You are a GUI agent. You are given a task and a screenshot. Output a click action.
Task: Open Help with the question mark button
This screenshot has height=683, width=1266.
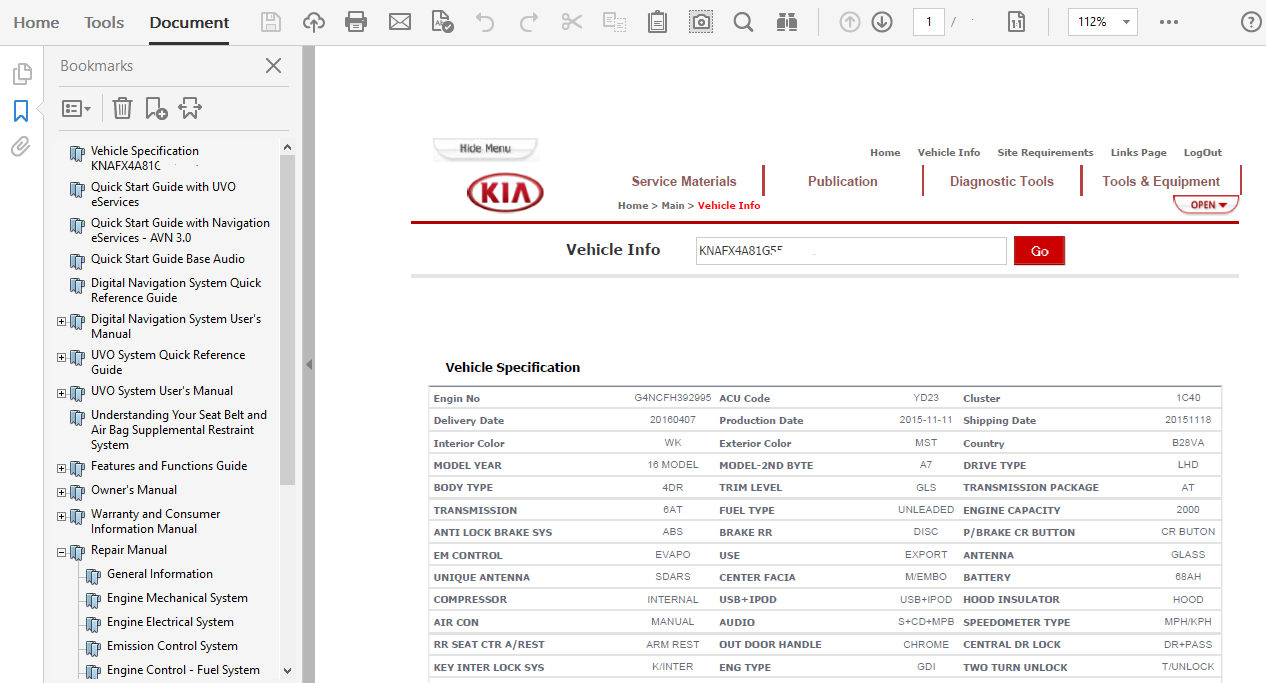(x=1250, y=20)
